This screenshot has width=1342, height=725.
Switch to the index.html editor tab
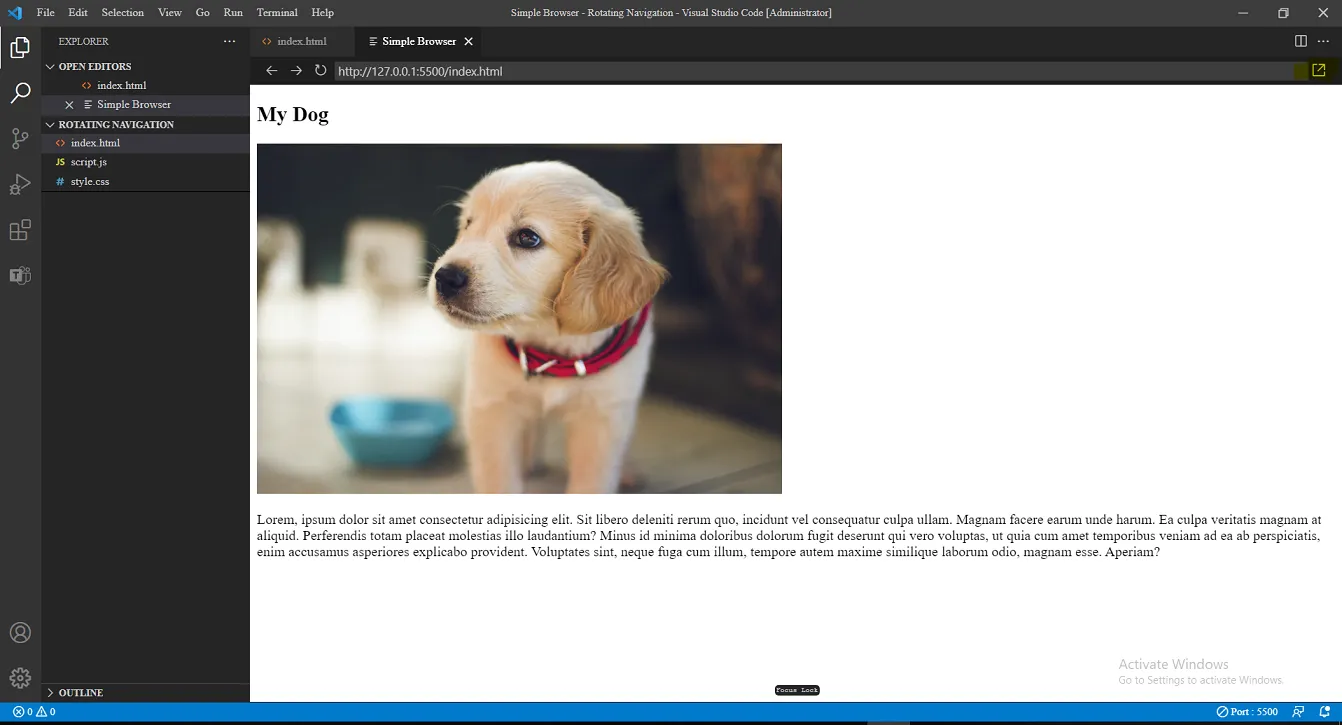click(x=302, y=42)
